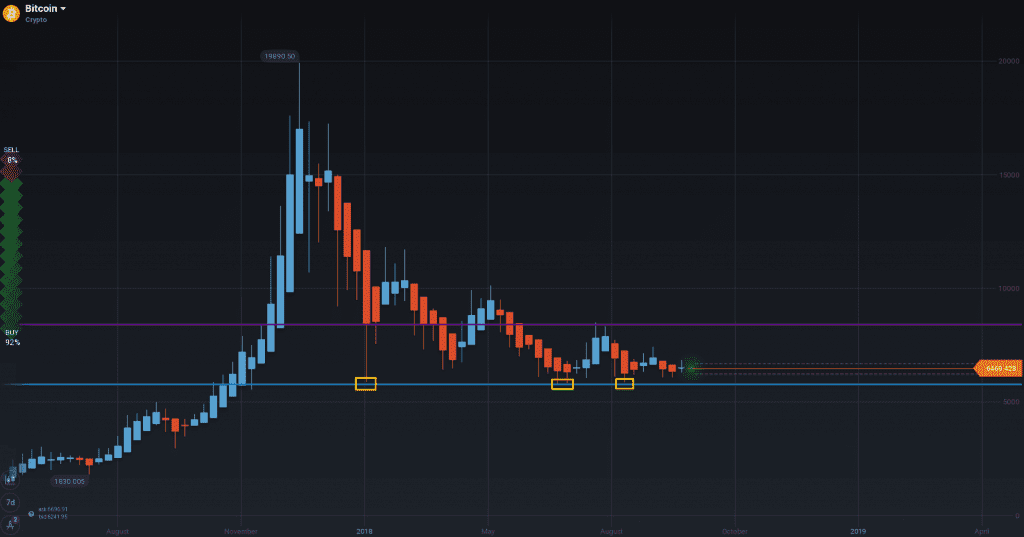
Task: Click the 15000 price axis label
Action: (x=1008, y=175)
